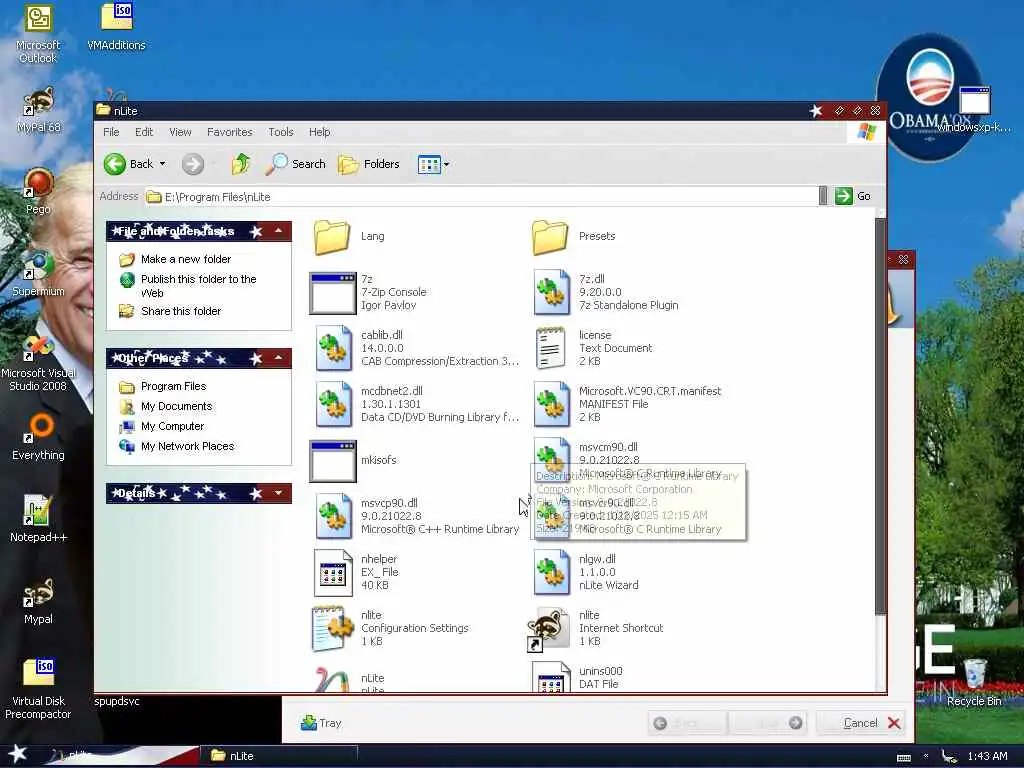
Task: Select the nlite Configuration Settings icon
Action: (x=333, y=628)
